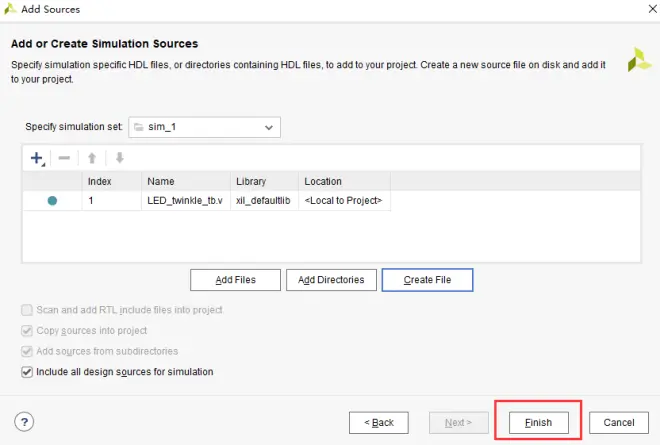Image resolution: width=660 pixels, height=445 pixels.
Task: Toggle Copy sources into project checkbox
Action: click(x=27, y=330)
